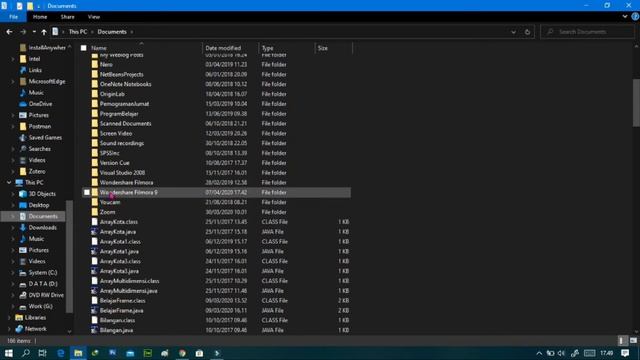Select the ArrayKota.java file icon
This screenshot has width=640, height=360.
click(95, 231)
